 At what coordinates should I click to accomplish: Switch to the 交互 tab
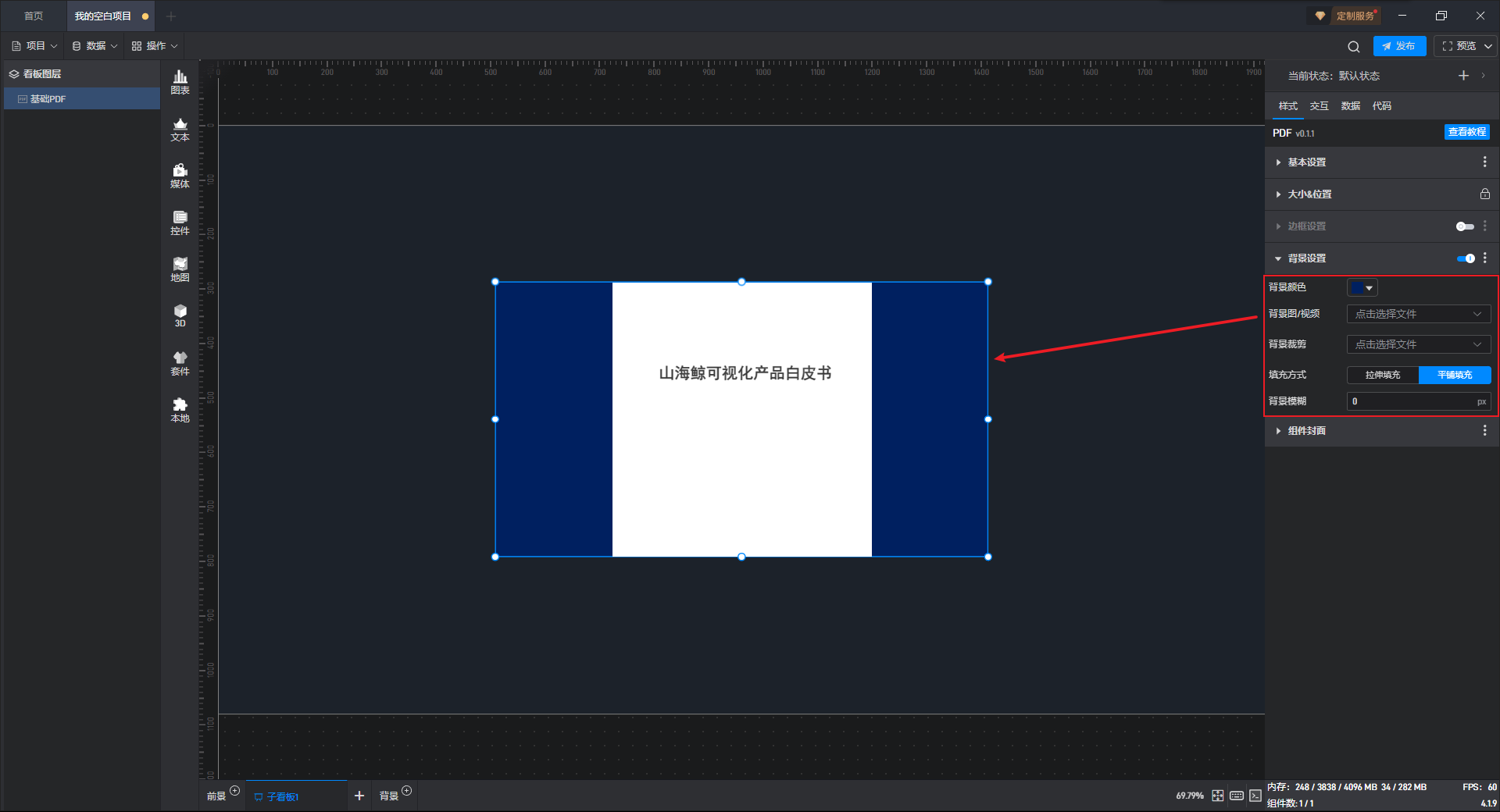pyautogui.click(x=1319, y=106)
